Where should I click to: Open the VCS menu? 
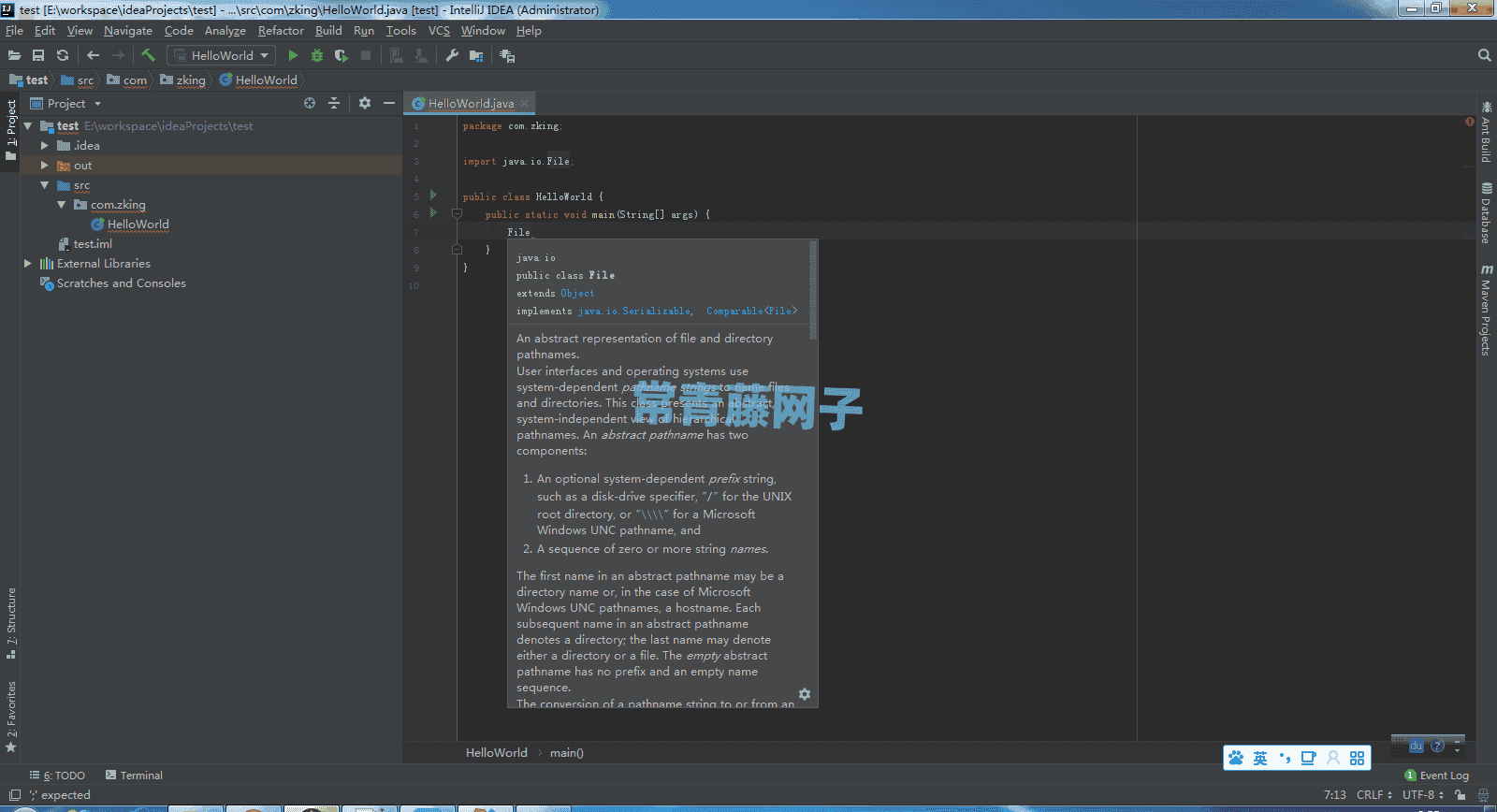coord(439,31)
